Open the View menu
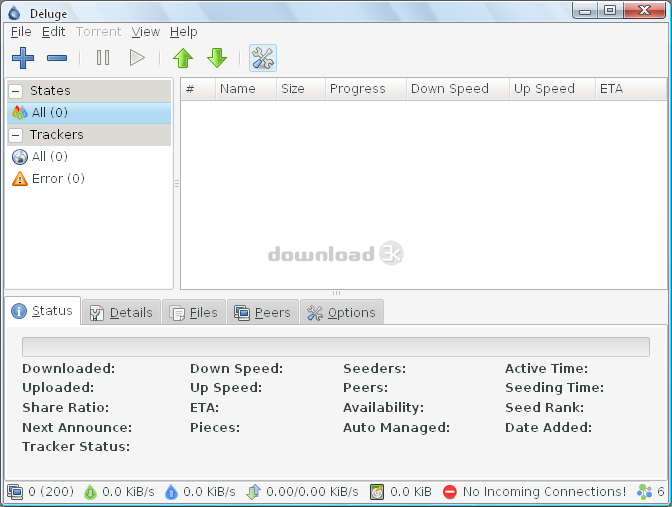The width and height of the screenshot is (672, 507). tap(146, 32)
